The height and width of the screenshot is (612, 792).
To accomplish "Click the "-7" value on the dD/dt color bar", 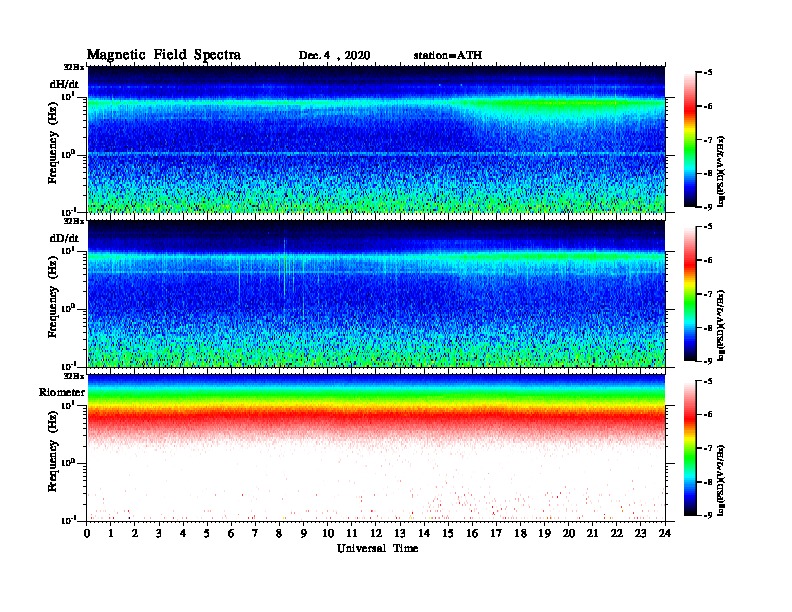I will tap(708, 294).
